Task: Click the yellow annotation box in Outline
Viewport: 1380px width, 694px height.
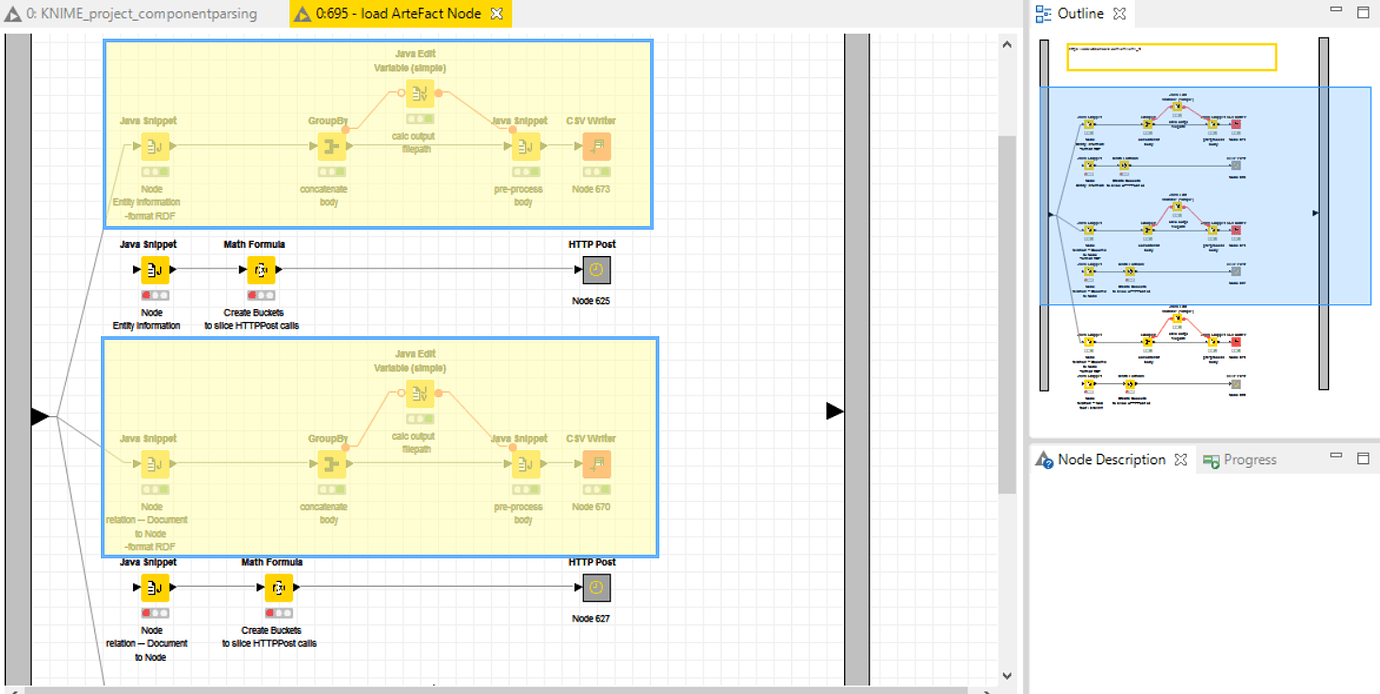Action: pyautogui.click(x=1172, y=57)
